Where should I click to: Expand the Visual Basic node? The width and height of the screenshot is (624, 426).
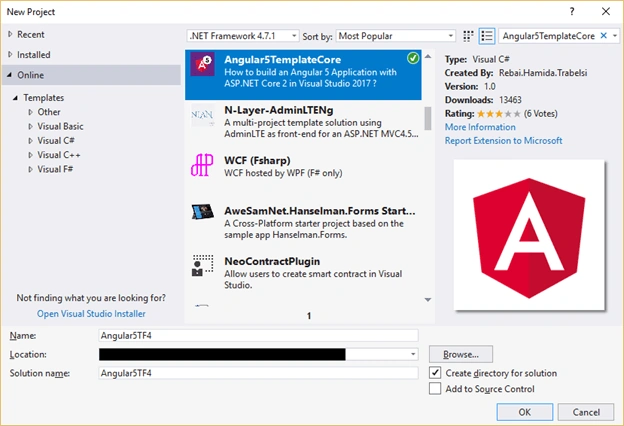coord(30,127)
